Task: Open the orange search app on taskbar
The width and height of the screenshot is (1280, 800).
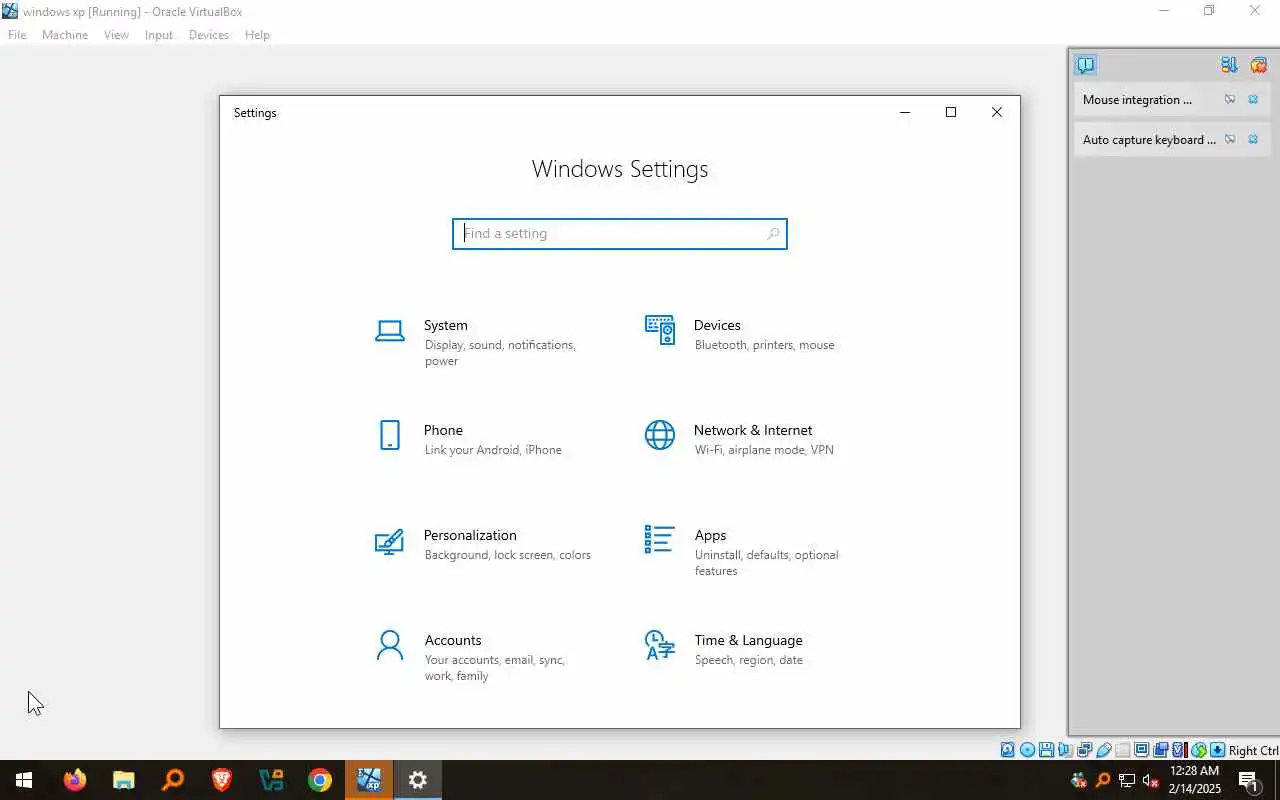Action: coord(173,780)
